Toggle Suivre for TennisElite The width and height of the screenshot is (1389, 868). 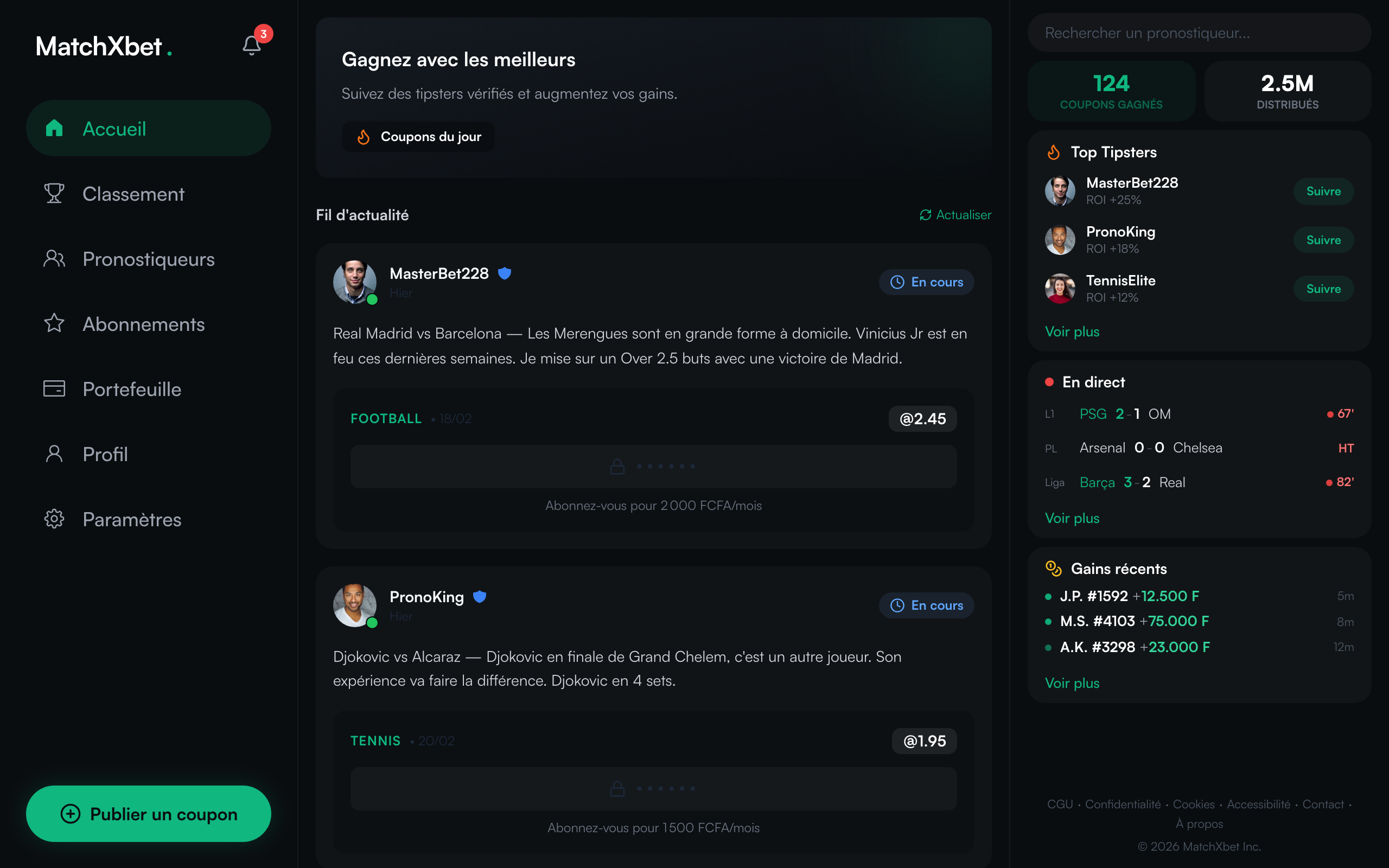(1323, 288)
